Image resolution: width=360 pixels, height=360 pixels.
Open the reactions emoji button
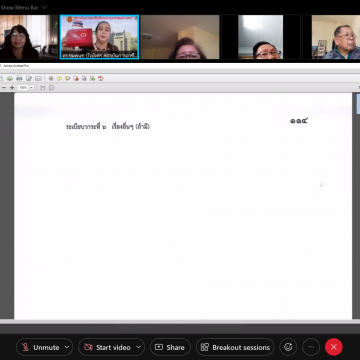pyautogui.click(x=288, y=347)
